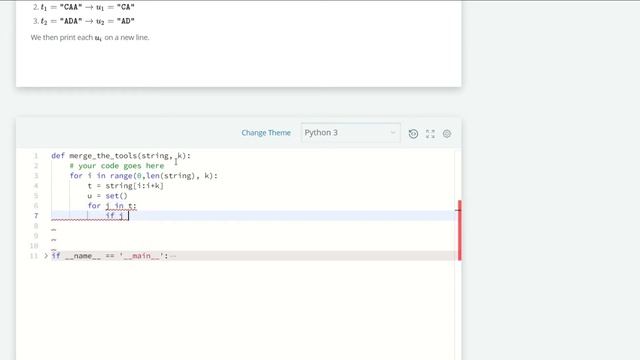Image resolution: width=640 pixels, height=360 pixels.
Task: Click the 't = string[i:i+k]' line
Action: pyautogui.click(x=125, y=186)
